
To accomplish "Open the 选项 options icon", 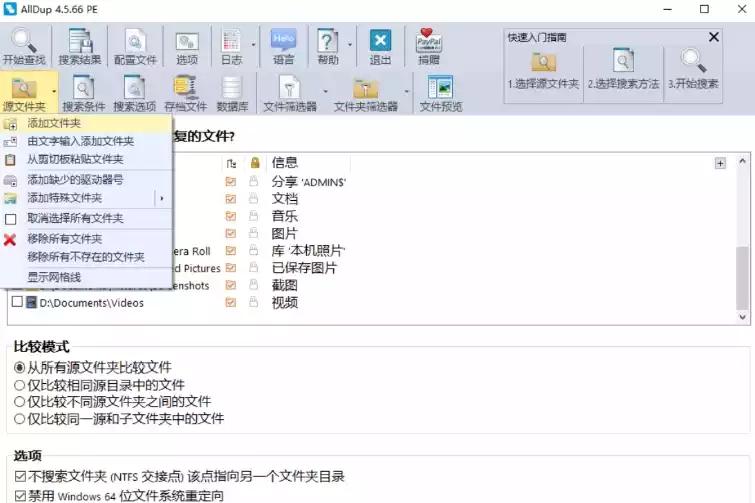I will 187,46.
